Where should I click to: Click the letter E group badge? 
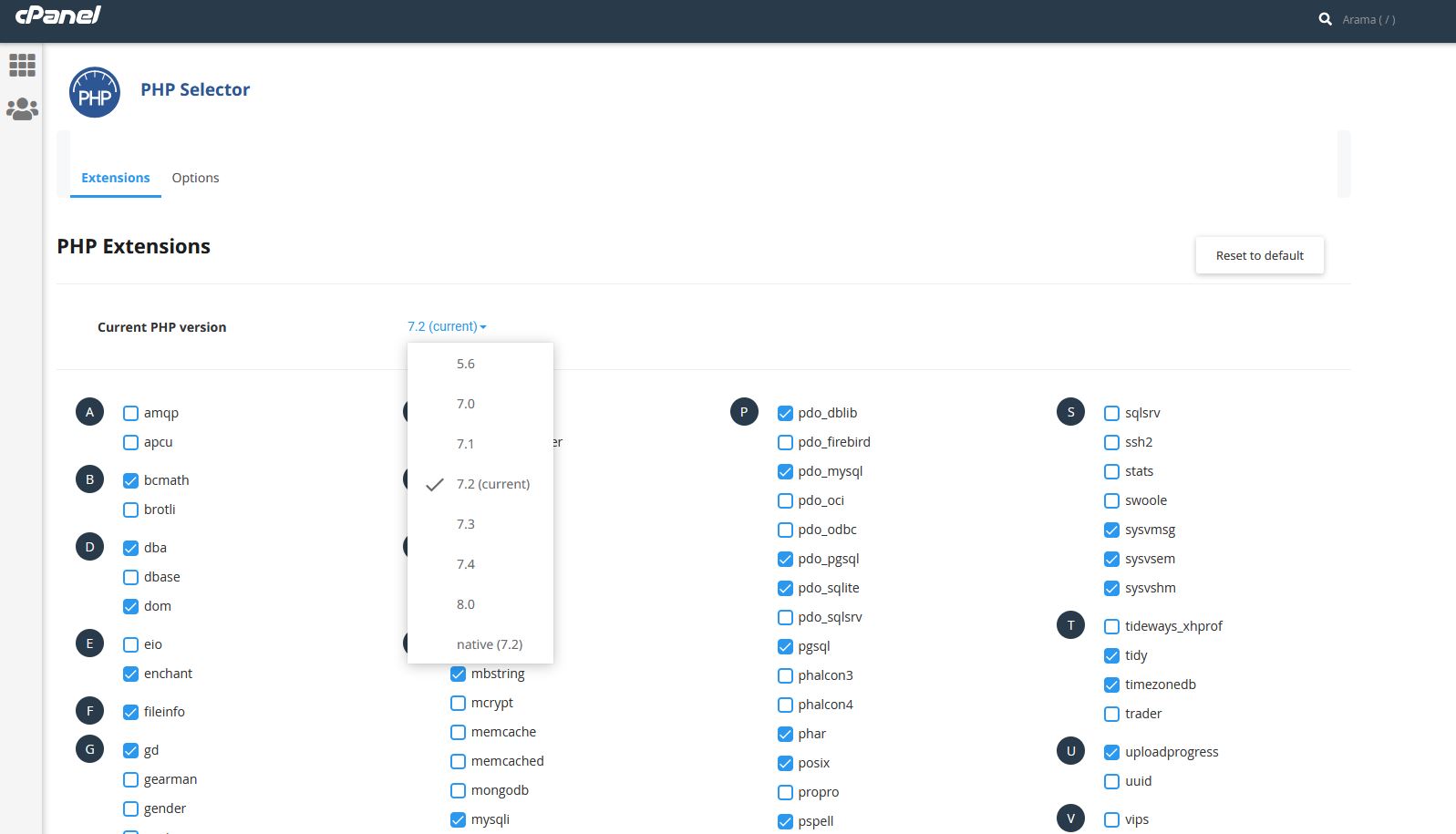89,644
